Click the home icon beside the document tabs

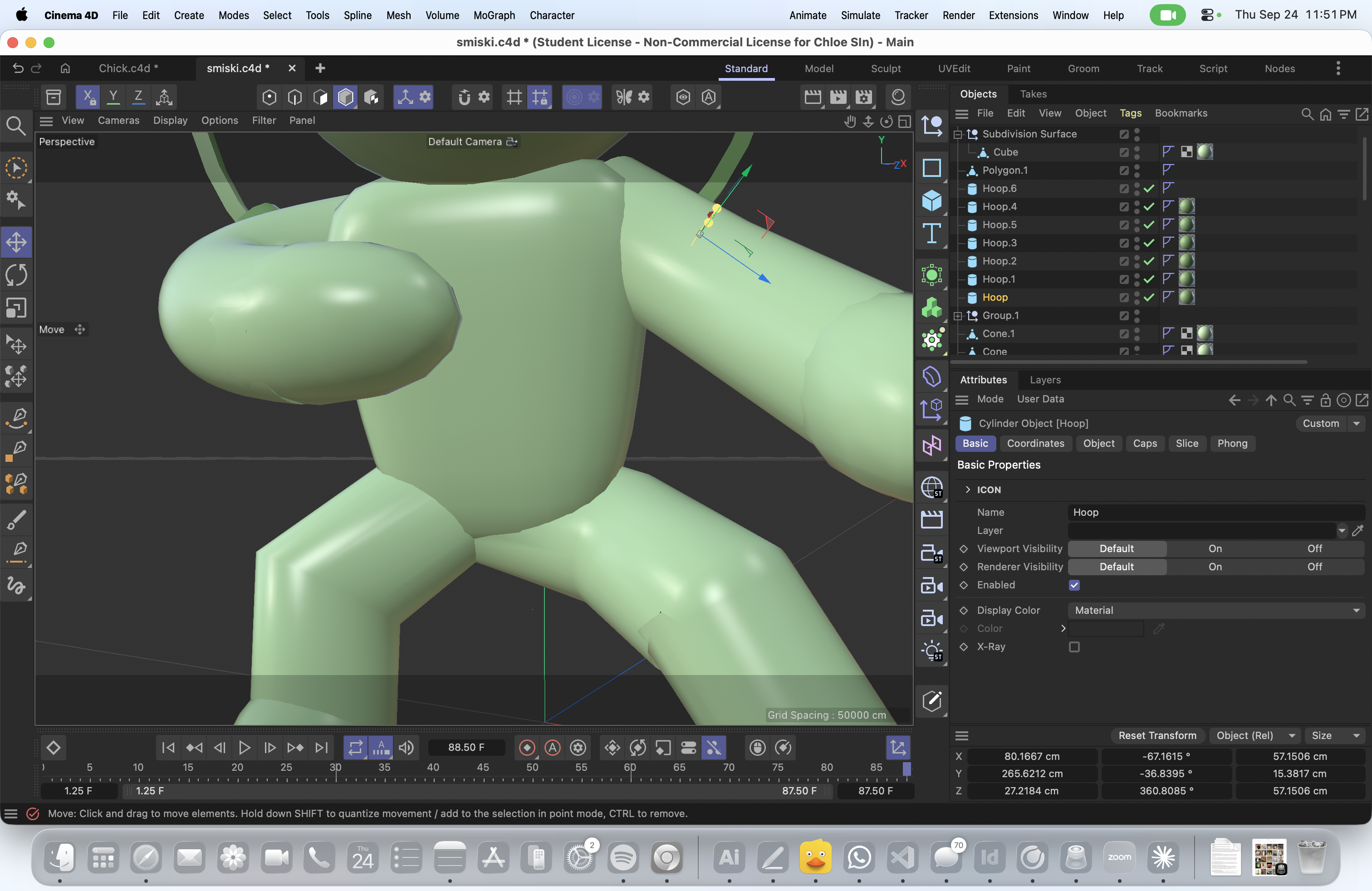pyautogui.click(x=65, y=68)
